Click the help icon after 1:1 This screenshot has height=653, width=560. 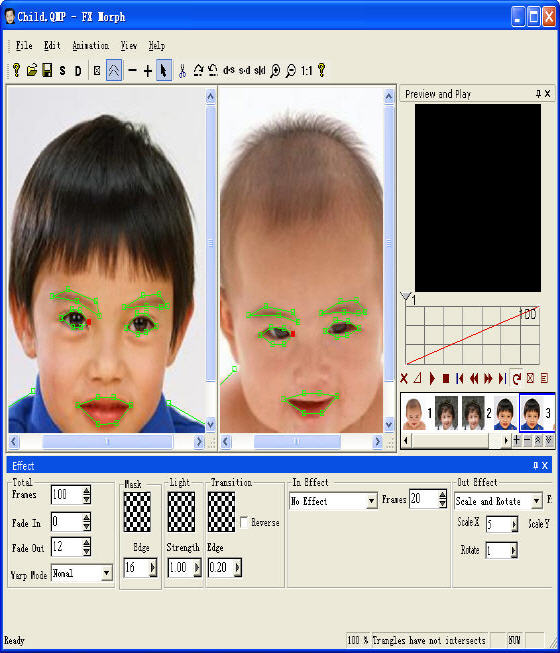coord(321,70)
